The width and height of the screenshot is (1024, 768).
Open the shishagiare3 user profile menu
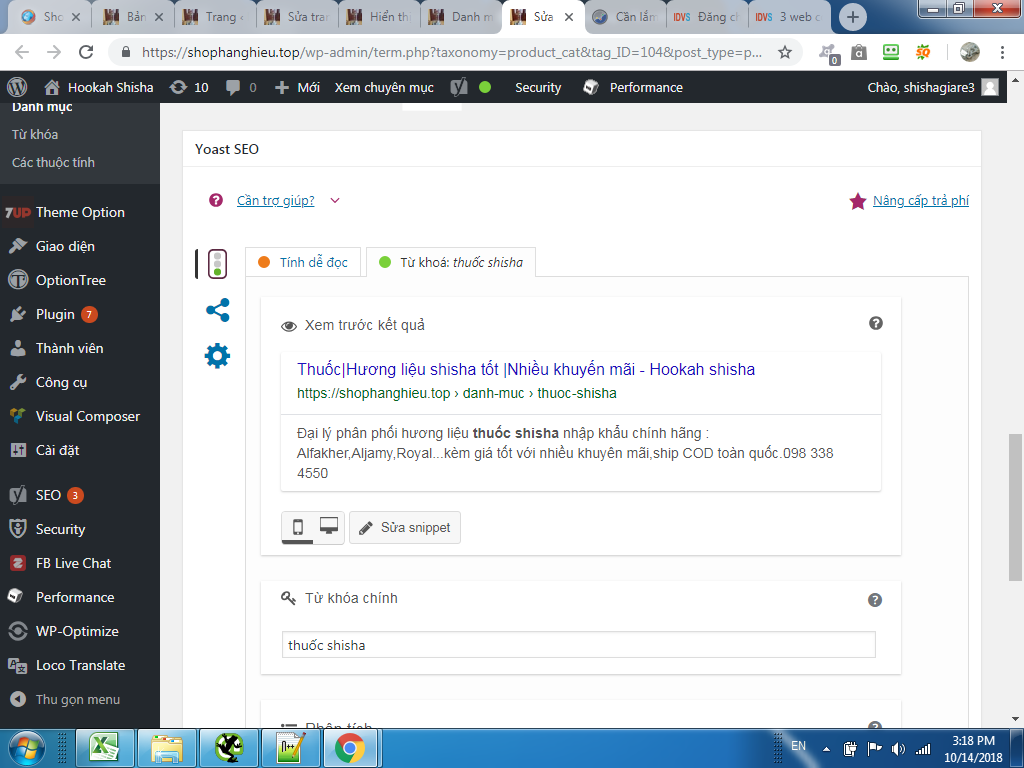(933, 88)
